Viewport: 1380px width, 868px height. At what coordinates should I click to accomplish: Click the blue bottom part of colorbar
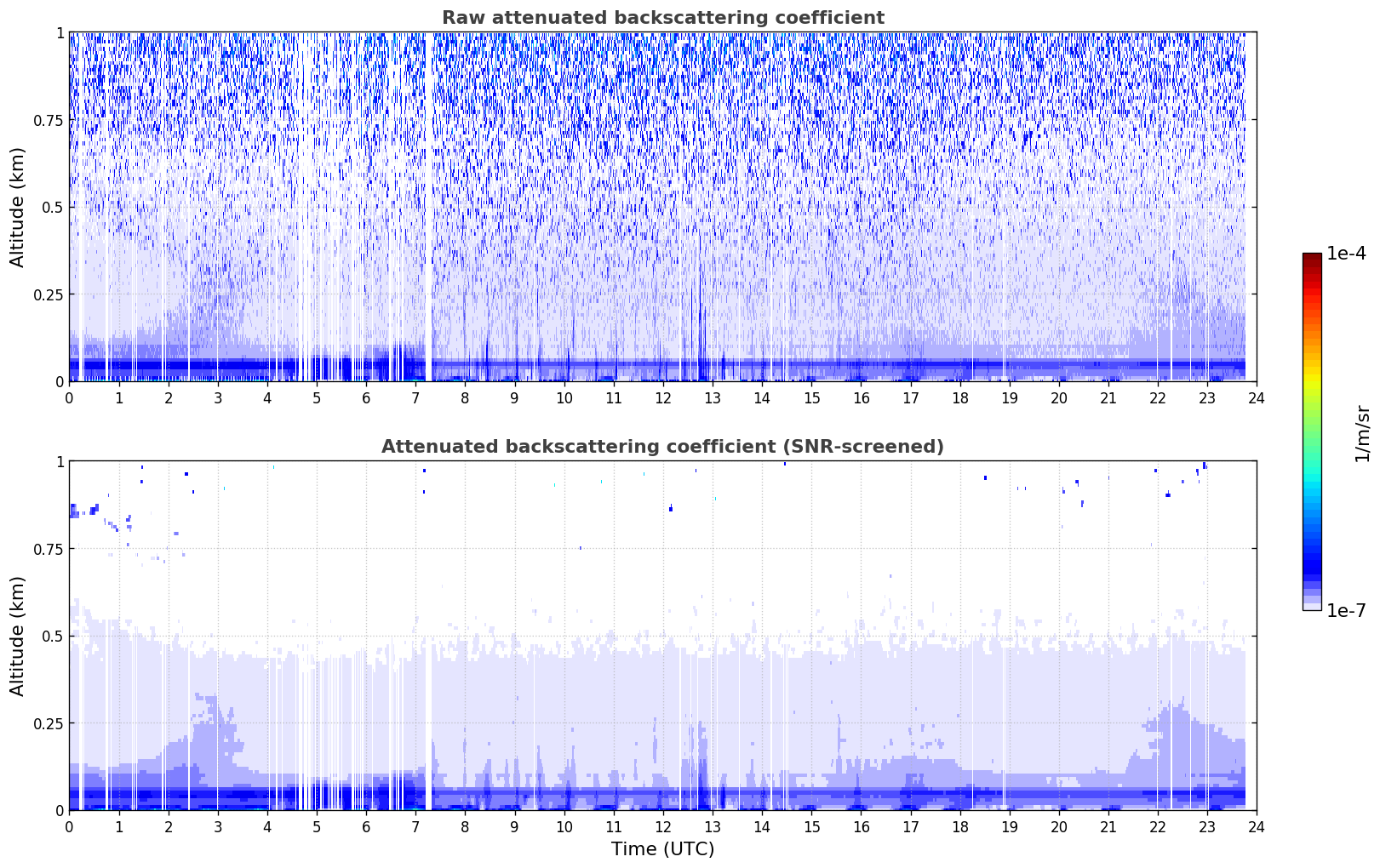(x=1311, y=566)
